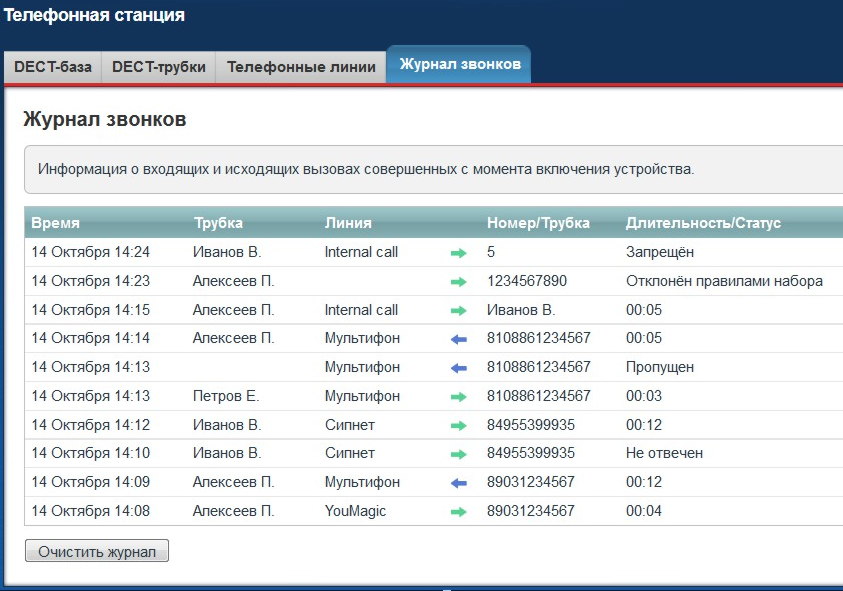Open the Телефонные линии tab

point(301,67)
